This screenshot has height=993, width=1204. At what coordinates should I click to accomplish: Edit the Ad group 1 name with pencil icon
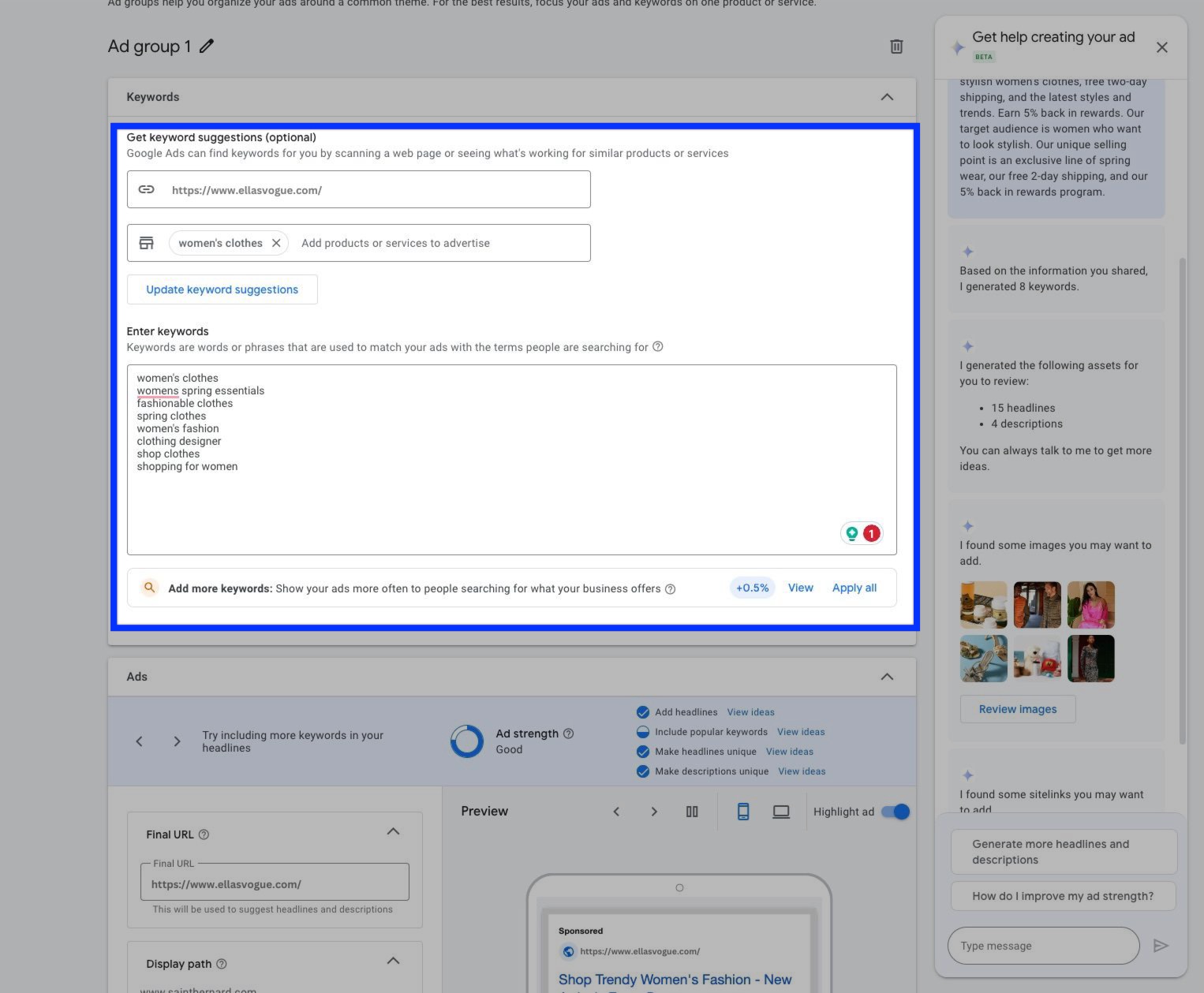click(x=207, y=47)
